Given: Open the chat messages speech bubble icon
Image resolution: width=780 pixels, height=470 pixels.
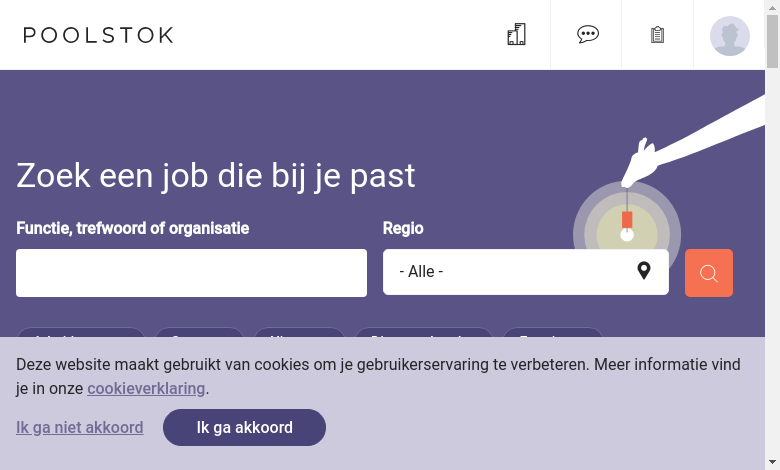Looking at the screenshot, I should pos(587,34).
